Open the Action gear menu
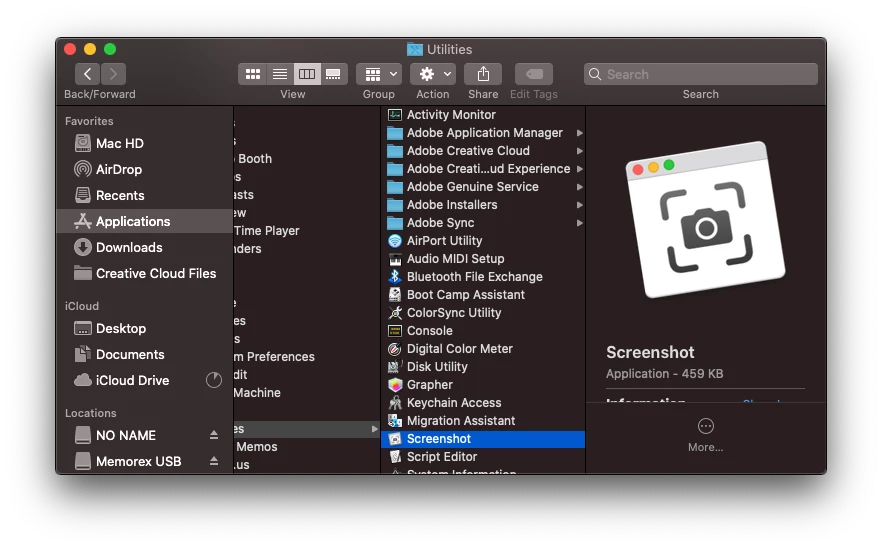Image resolution: width=882 pixels, height=548 pixels. [x=433, y=74]
